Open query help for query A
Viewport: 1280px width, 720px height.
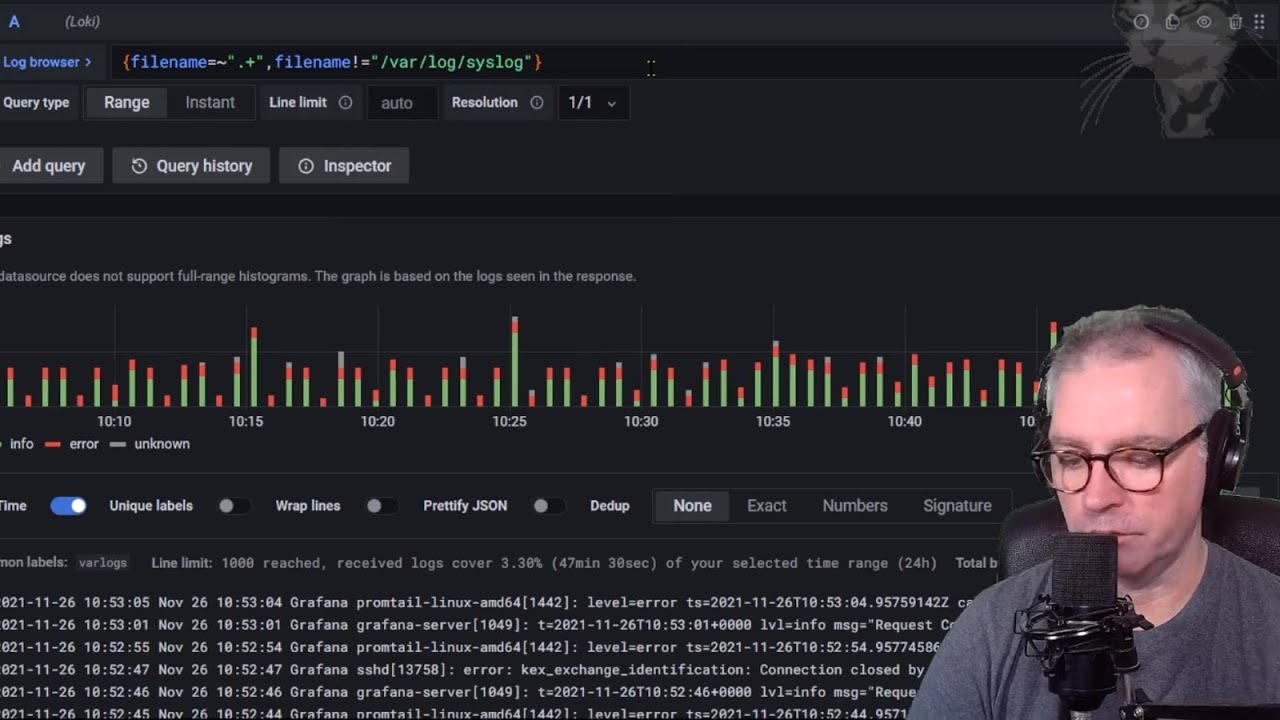(1141, 22)
